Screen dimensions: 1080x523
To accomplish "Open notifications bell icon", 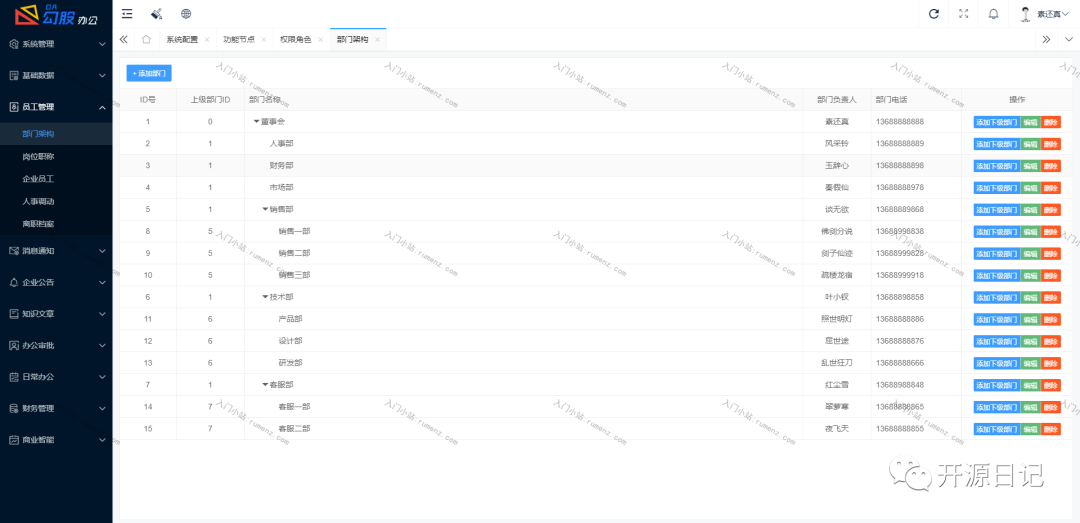I will (x=993, y=14).
